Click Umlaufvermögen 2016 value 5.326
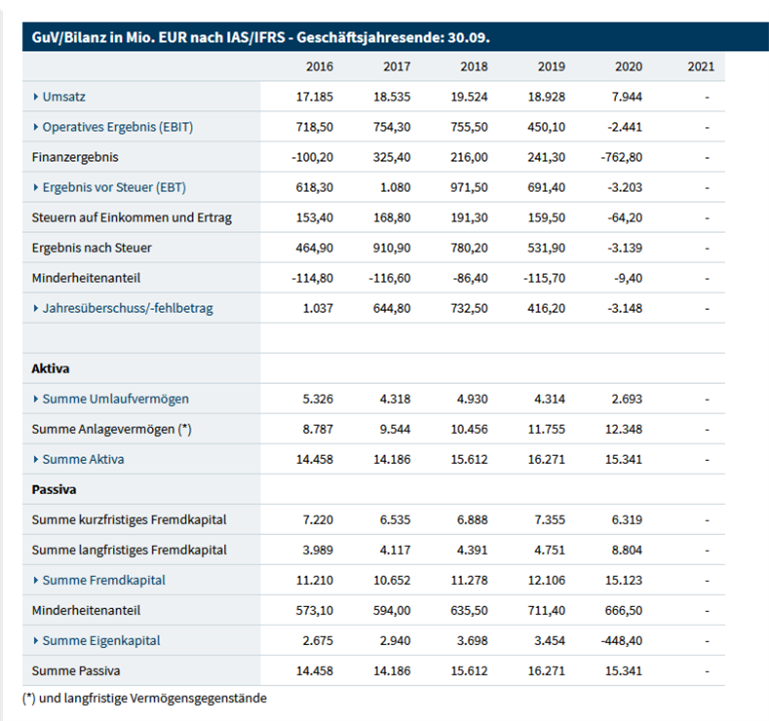The height and width of the screenshot is (721, 769). point(318,399)
